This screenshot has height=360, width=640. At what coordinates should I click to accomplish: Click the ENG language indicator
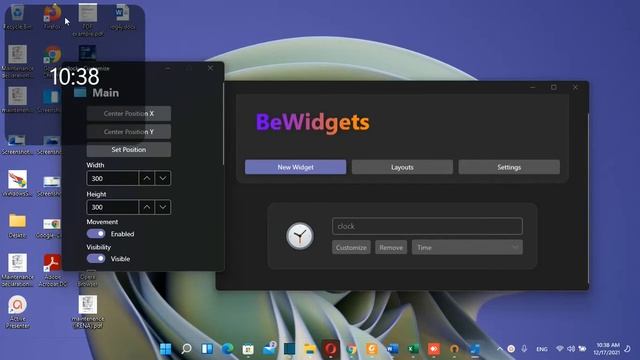point(542,349)
